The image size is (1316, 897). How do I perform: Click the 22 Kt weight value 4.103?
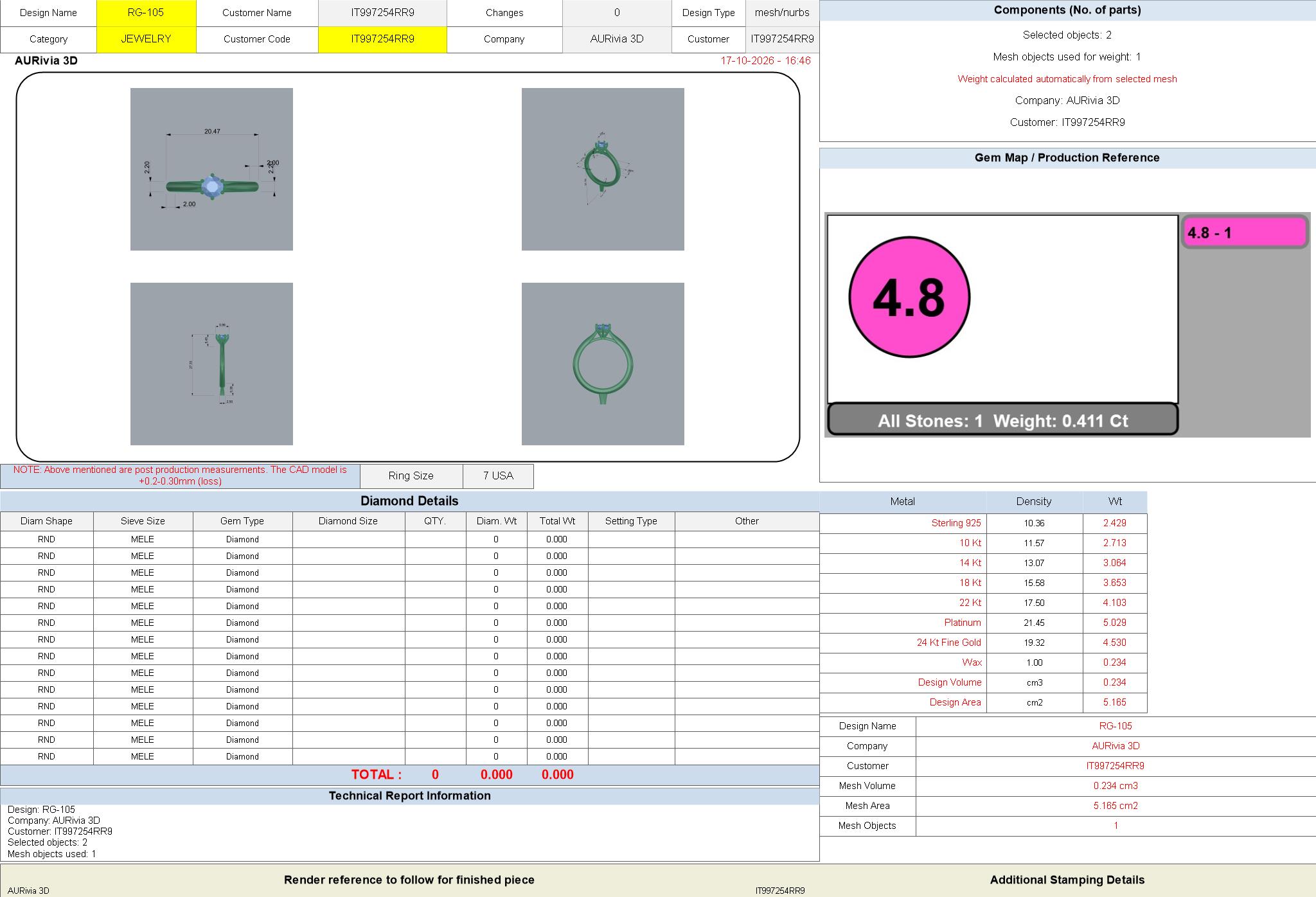pos(1115,603)
